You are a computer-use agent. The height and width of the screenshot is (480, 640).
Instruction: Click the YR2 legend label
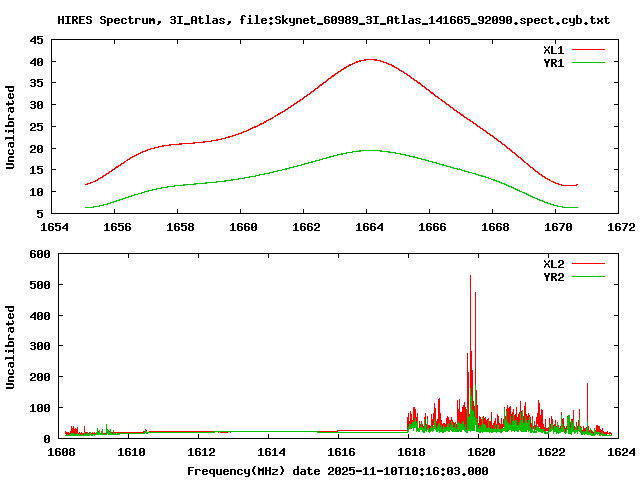point(554,277)
